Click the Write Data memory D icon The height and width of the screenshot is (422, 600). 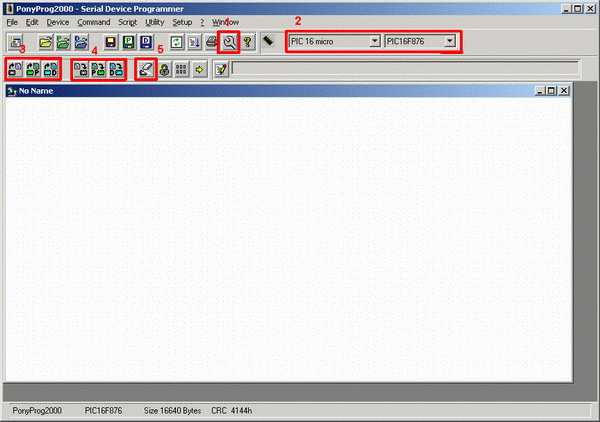tap(116, 69)
